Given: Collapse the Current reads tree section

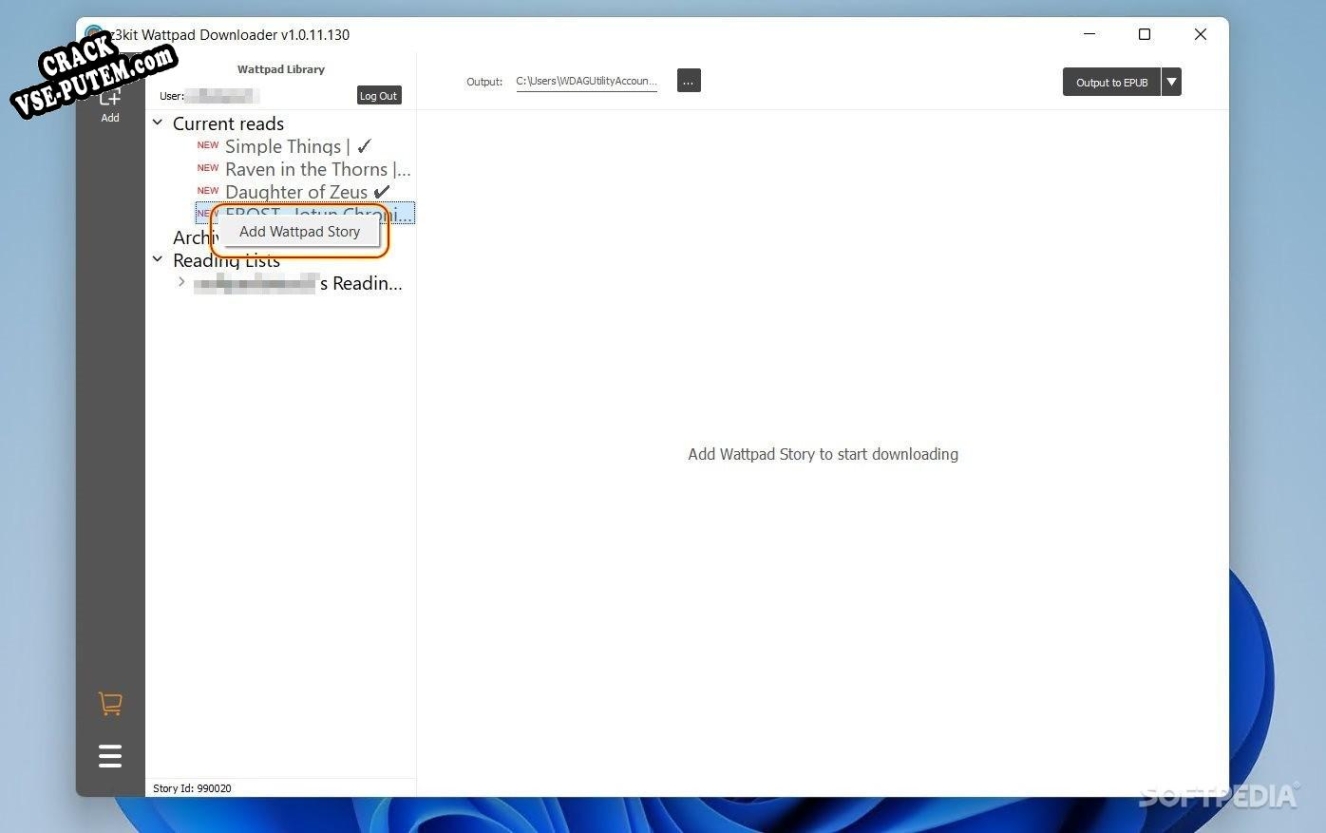Looking at the screenshot, I should (158, 123).
